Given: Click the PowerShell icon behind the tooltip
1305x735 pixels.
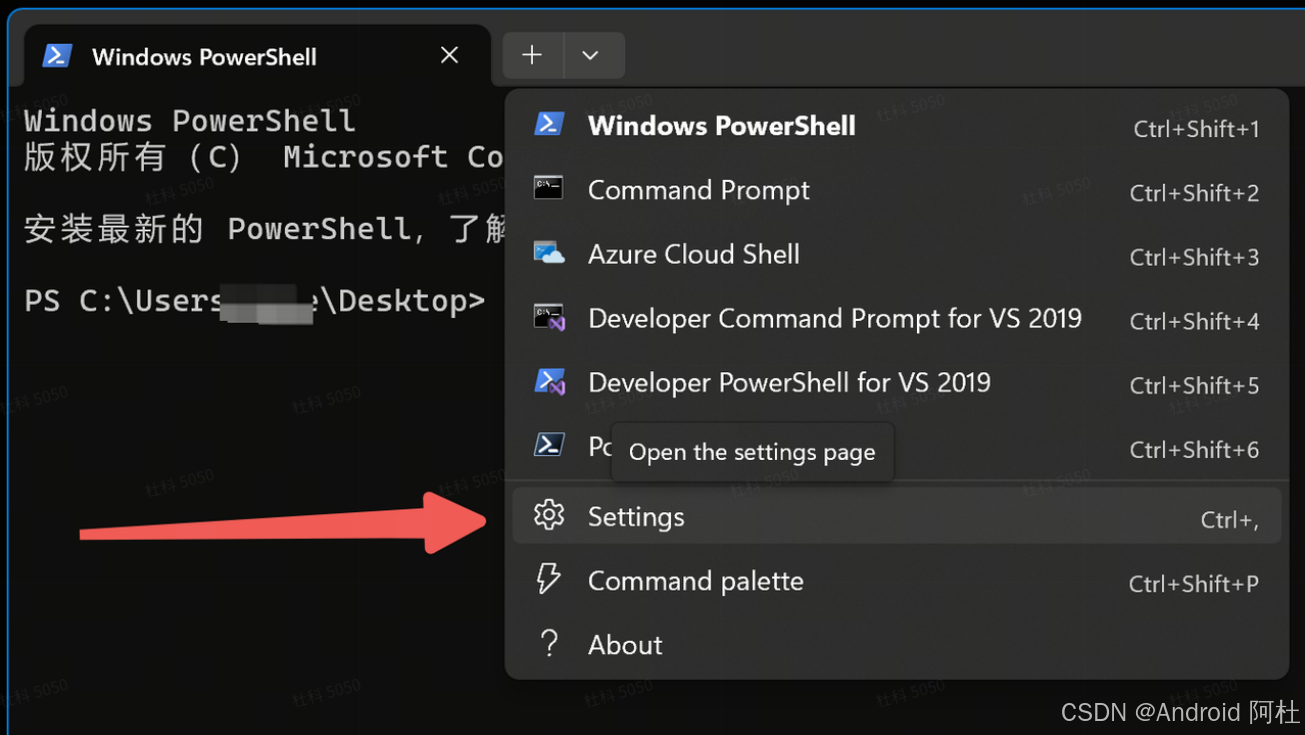Looking at the screenshot, I should pyautogui.click(x=549, y=445).
